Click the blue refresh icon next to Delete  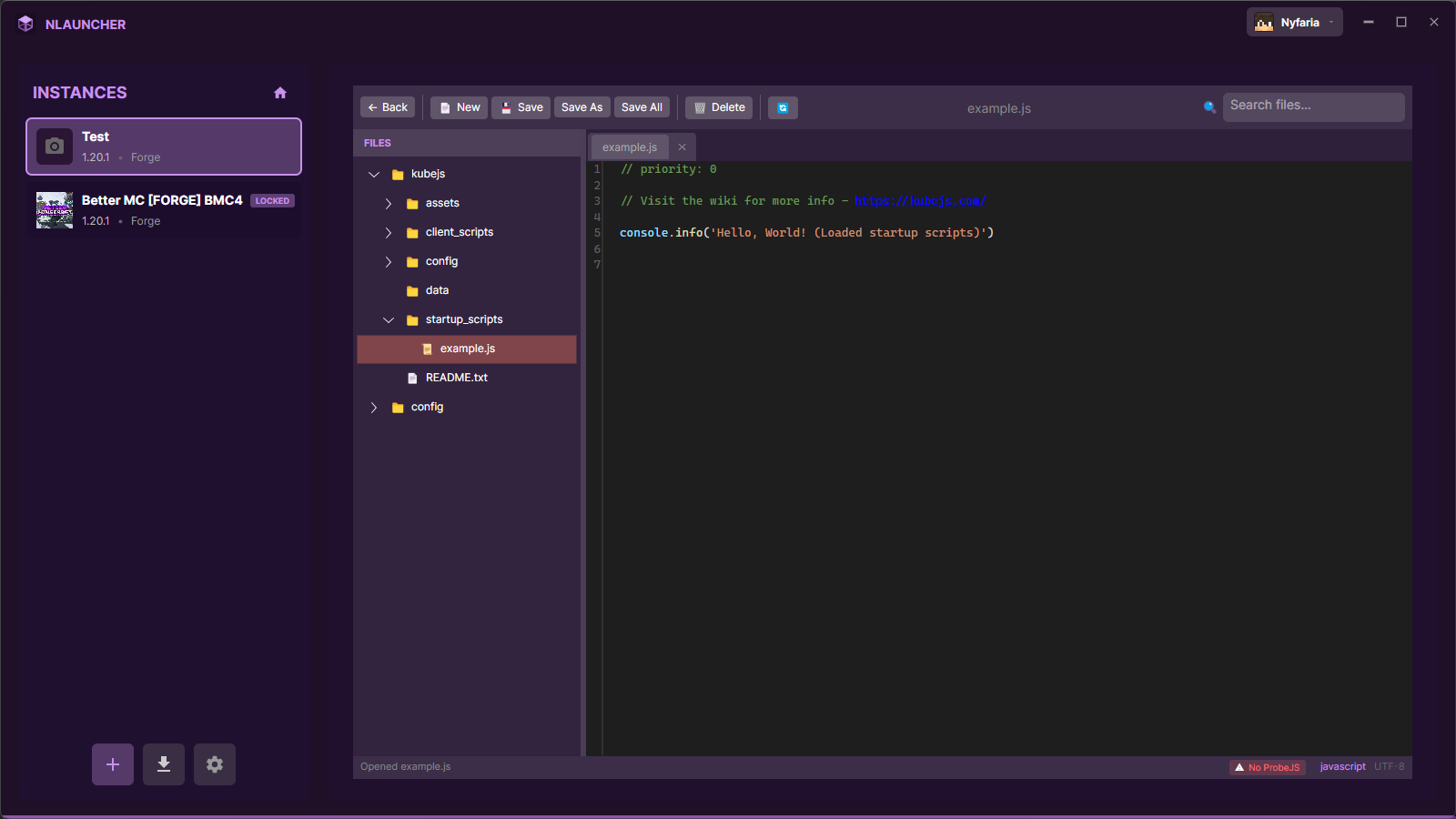[x=783, y=107]
